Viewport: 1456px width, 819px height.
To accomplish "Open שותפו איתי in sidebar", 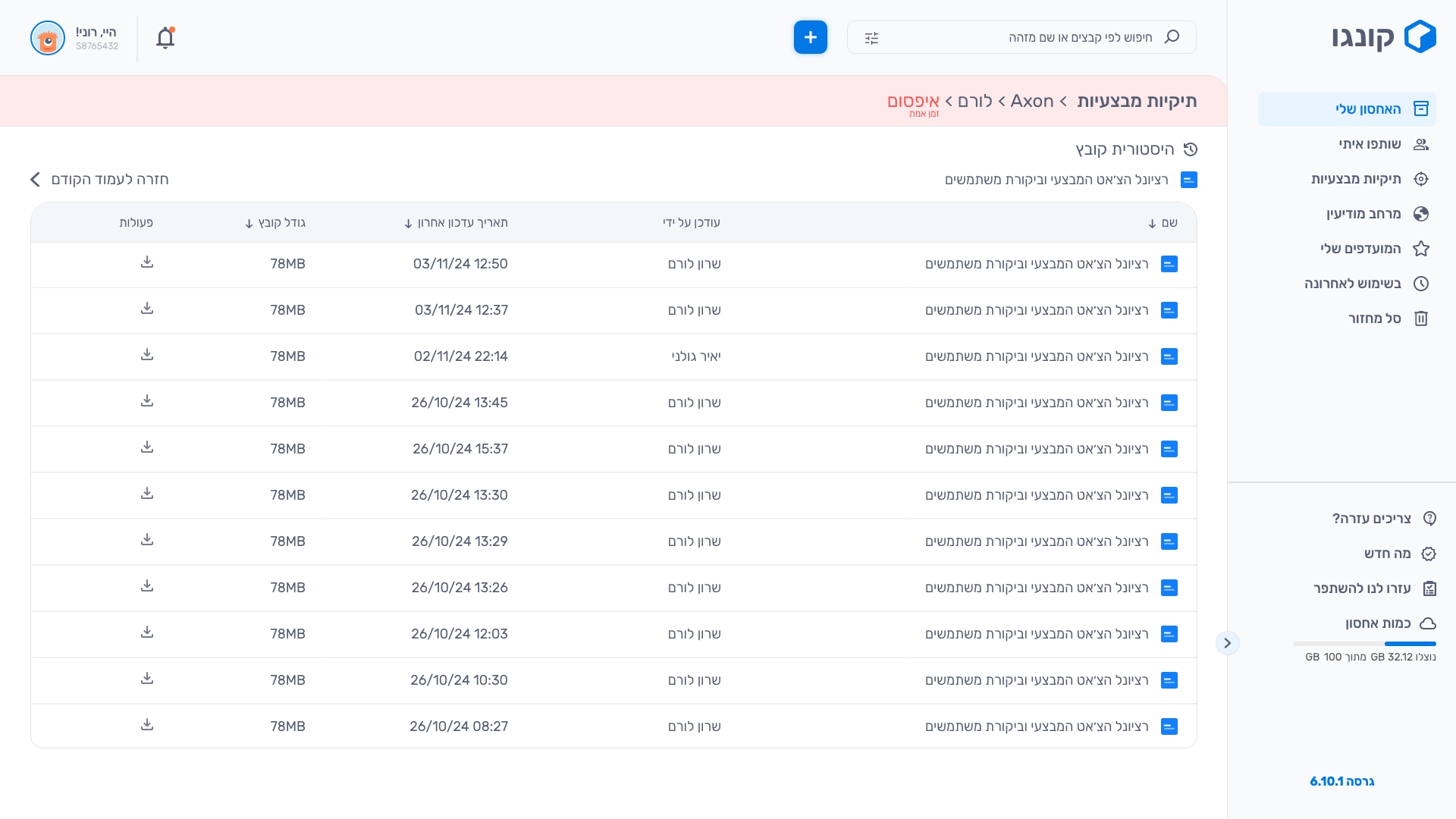I will pos(1370,144).
